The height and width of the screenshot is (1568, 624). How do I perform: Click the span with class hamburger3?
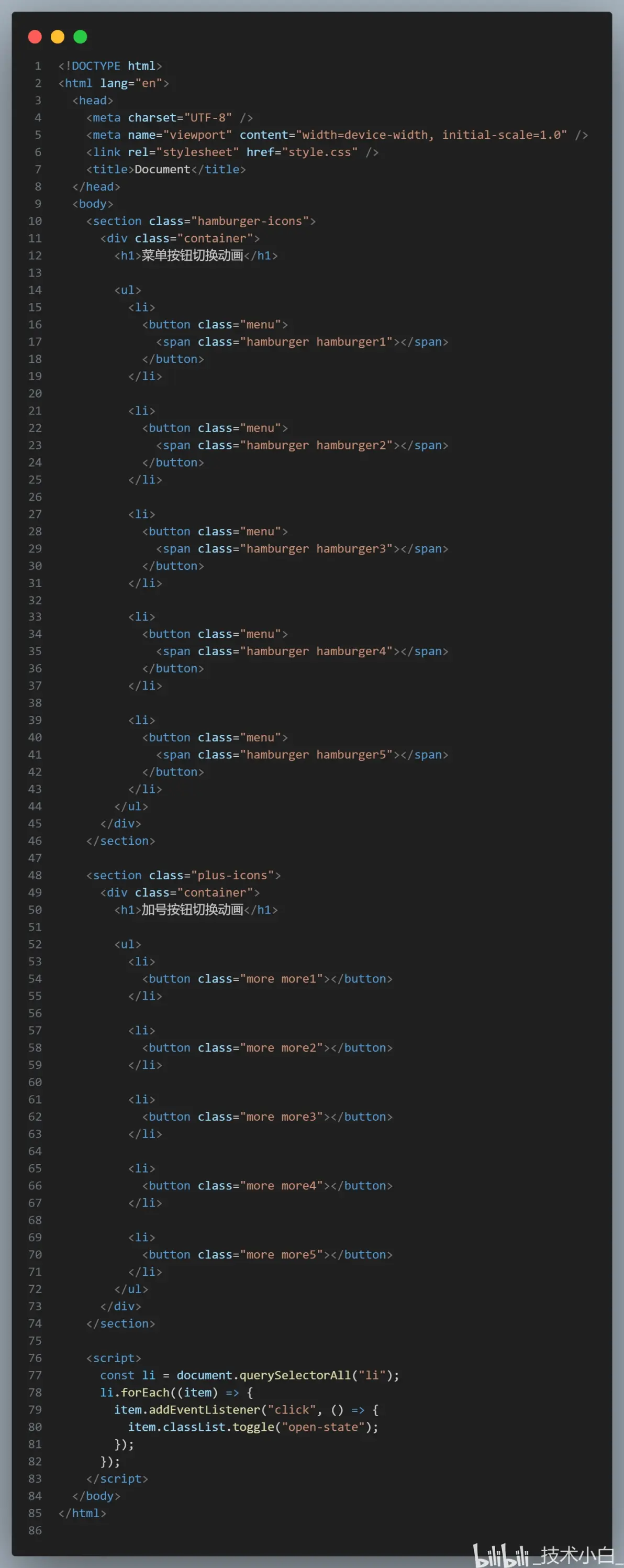(x=302, y=549)
